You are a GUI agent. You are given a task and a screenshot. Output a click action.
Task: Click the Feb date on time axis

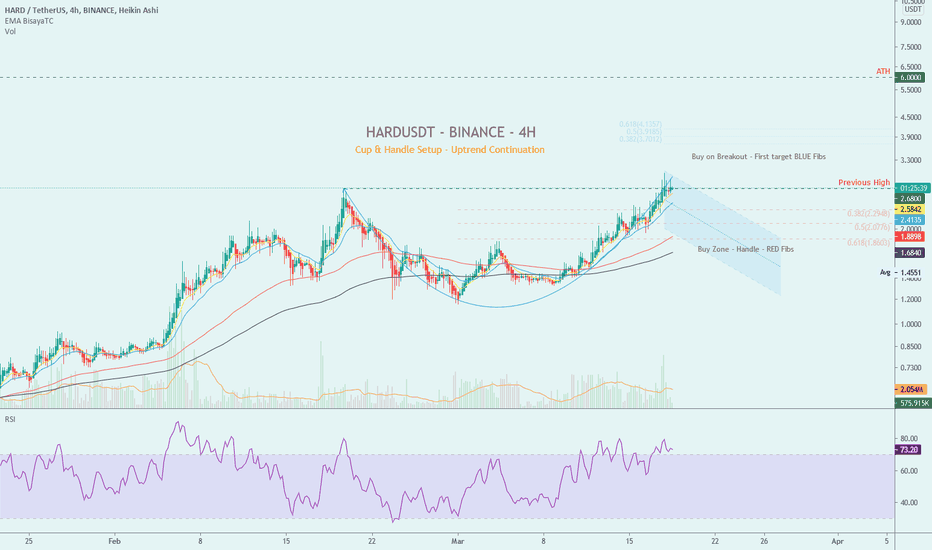(x=115, y=541)
